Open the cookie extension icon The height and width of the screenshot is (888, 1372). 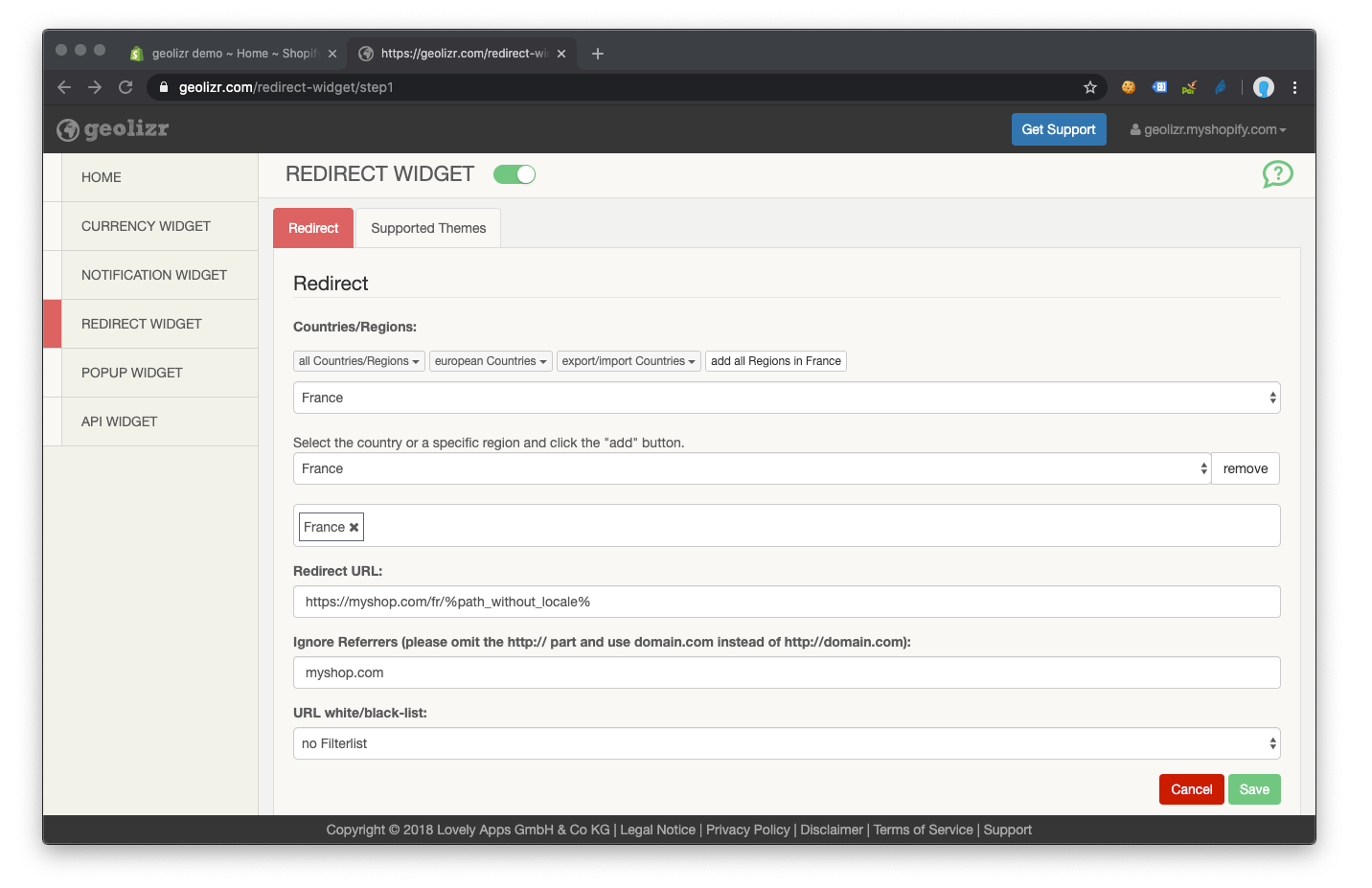point(1129,87)
